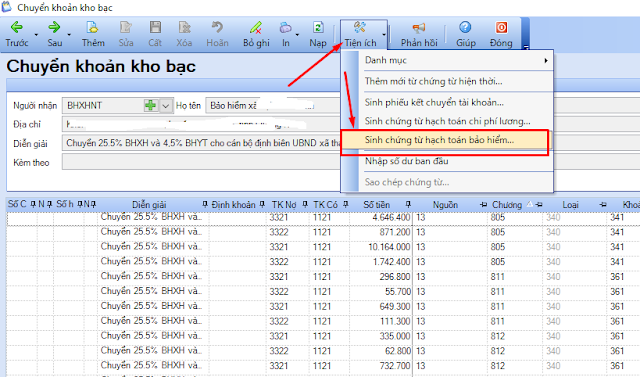Viewport: 640px width, 377px height.
Task: Click the Người nhận field BHXHNT
Action: (104, 106)
